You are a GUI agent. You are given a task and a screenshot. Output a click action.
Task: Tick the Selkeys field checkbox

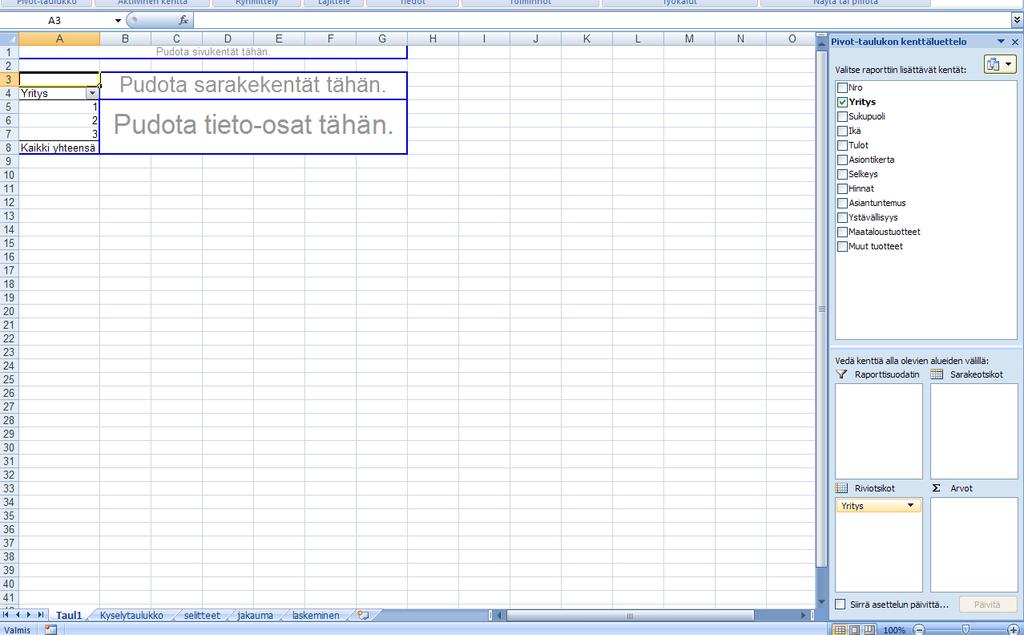pyautogui.click(x=842, y=174)
